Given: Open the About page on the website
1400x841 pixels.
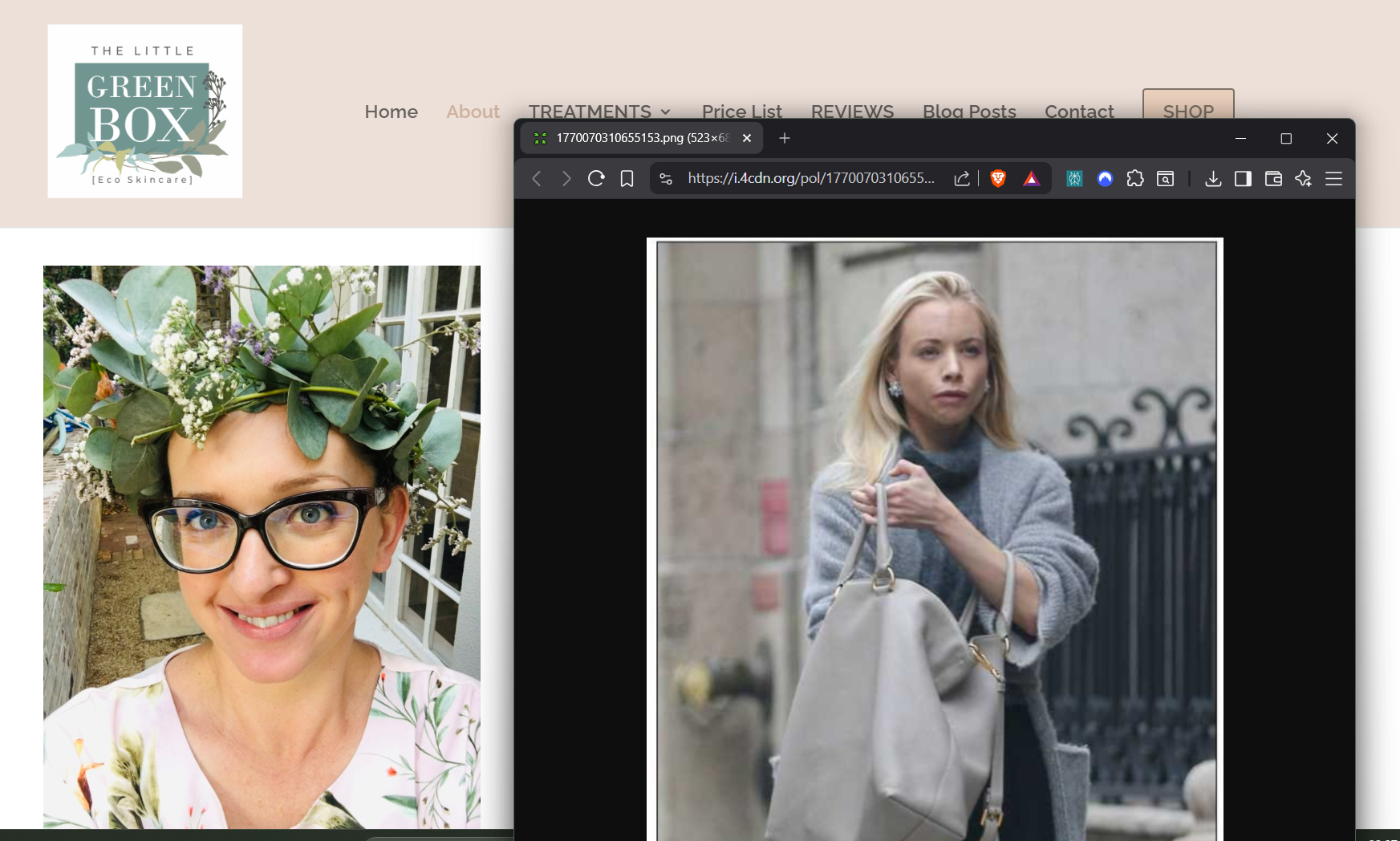Looking at the screenshot, I should (x=473, y=112).
